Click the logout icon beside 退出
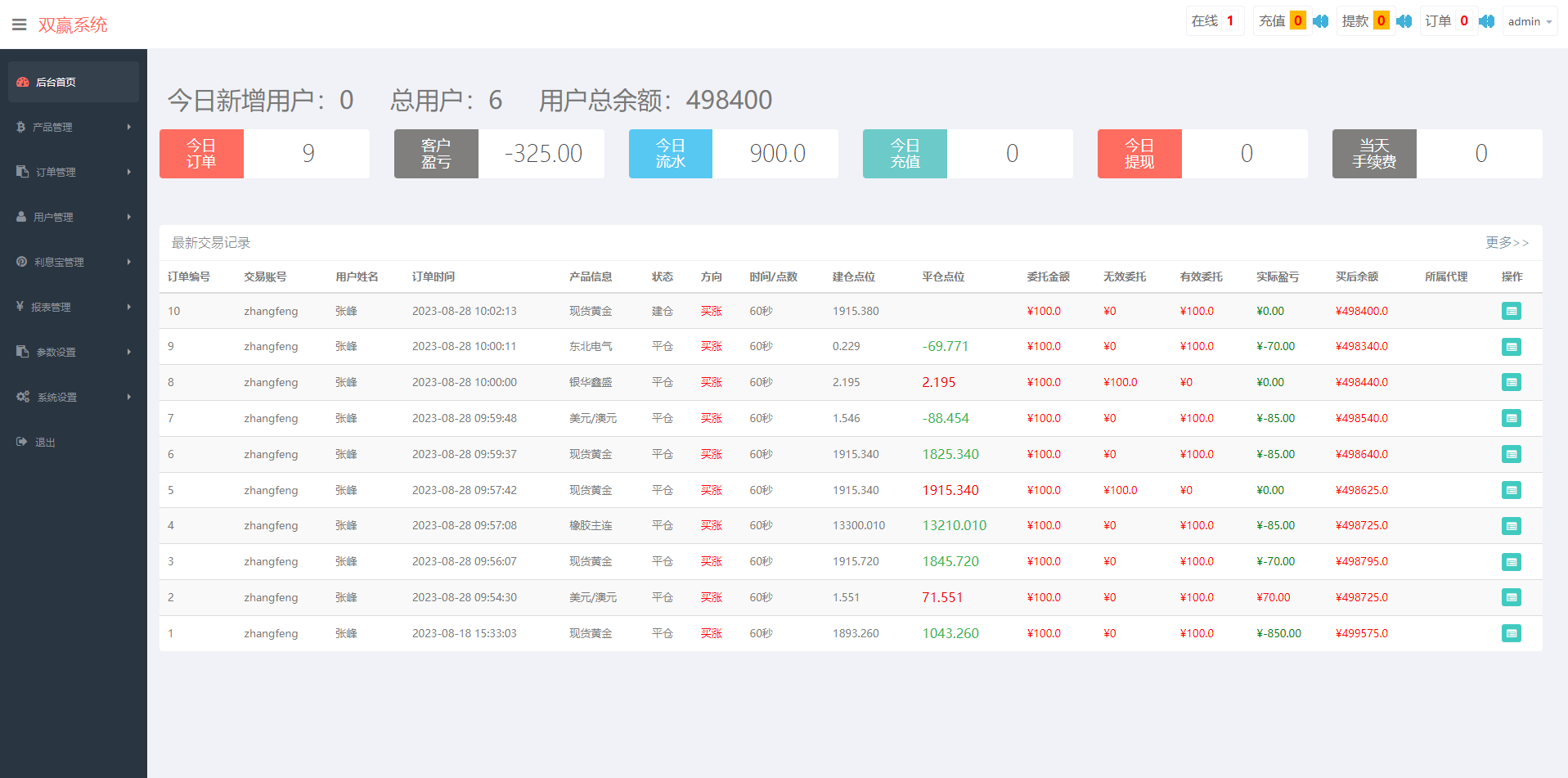The width and height of the screenshot is (1568, 778). [20, 442]
